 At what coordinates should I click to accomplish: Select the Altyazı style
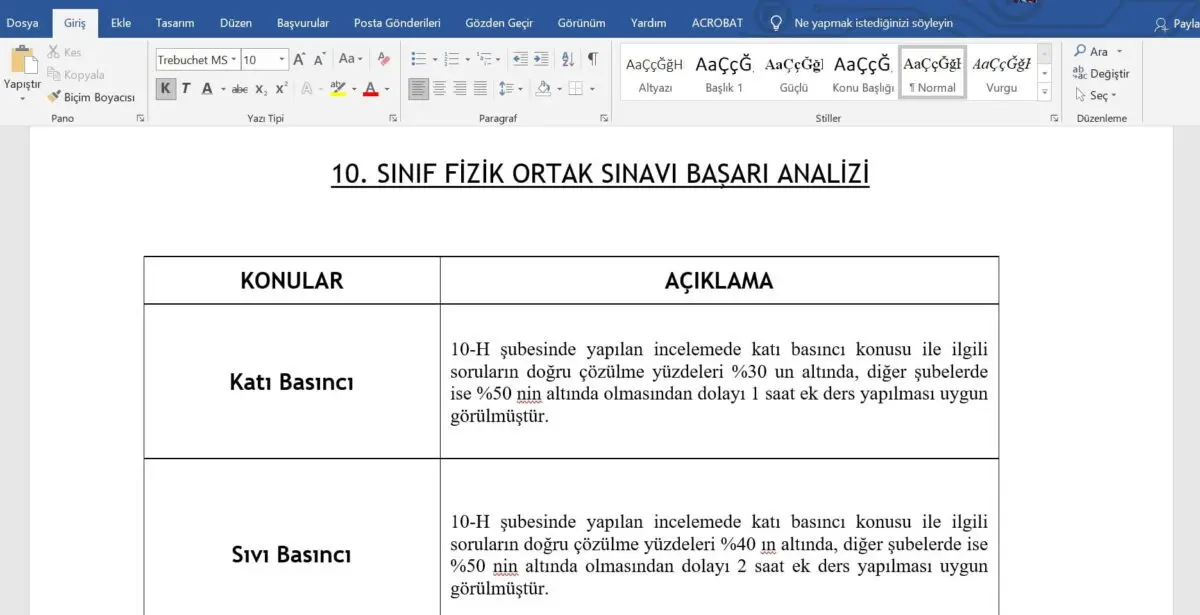tap(655, 72)
